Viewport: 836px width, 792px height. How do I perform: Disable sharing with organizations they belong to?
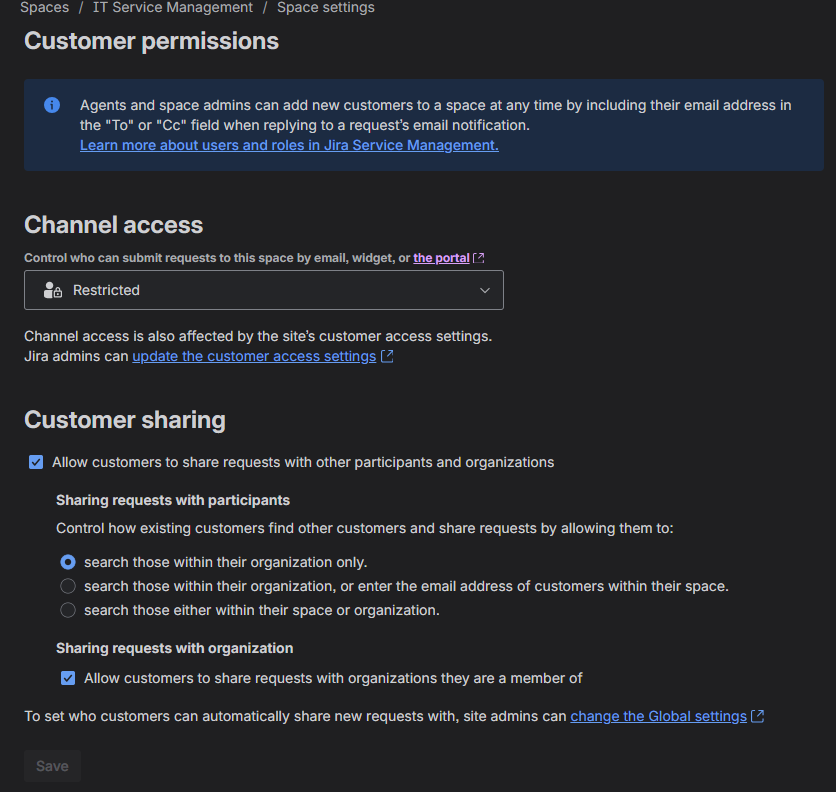[67, 678]
